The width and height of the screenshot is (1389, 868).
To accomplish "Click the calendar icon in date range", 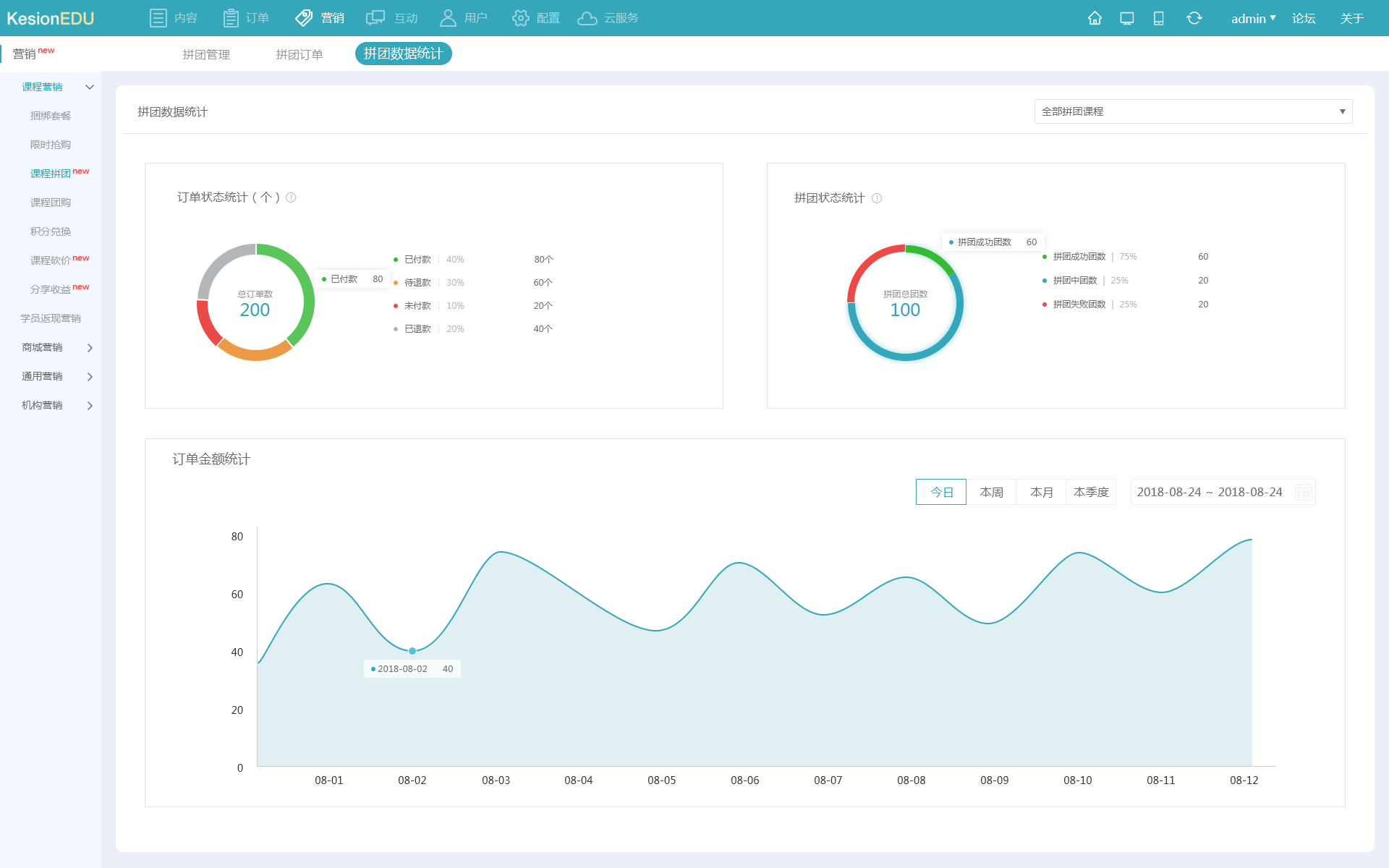I will [x=1303, y=493].
